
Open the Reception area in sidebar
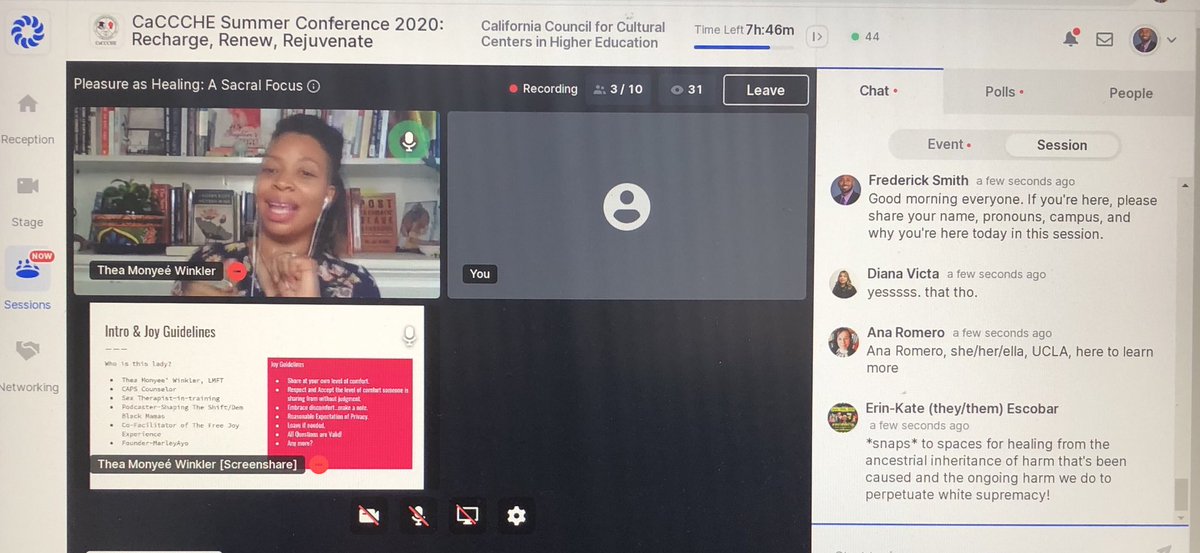tap(28, 118)
